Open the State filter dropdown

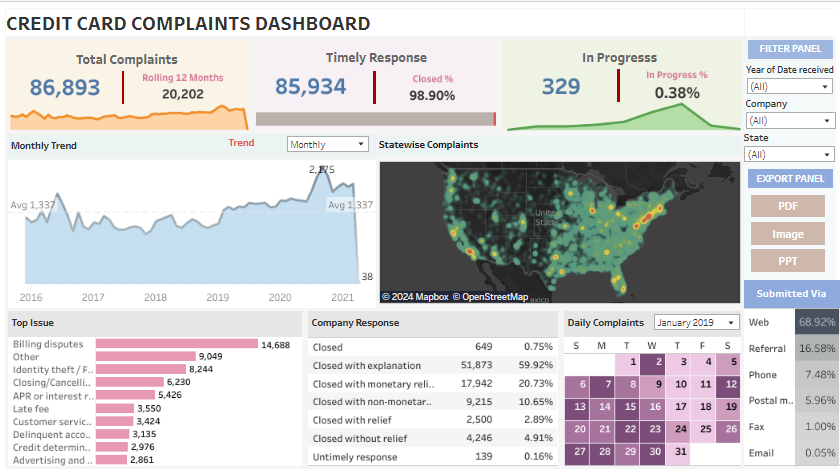click(789, 154)
